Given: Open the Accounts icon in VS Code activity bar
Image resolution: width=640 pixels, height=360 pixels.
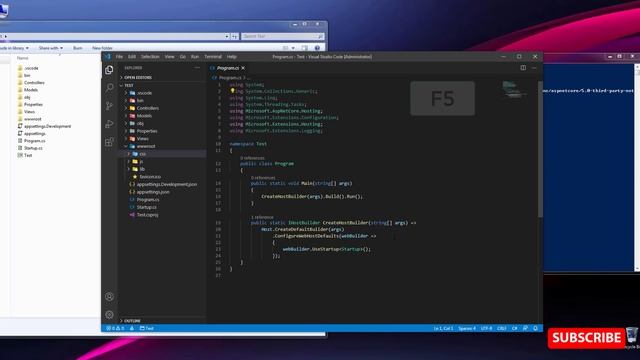Looking at the screenshot, I should (109, 296).
